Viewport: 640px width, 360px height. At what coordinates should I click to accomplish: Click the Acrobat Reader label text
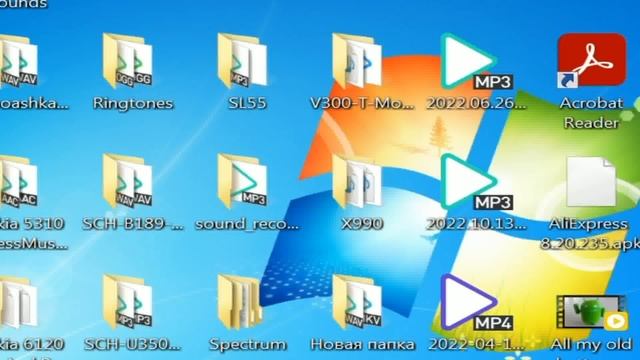point(591,113)
